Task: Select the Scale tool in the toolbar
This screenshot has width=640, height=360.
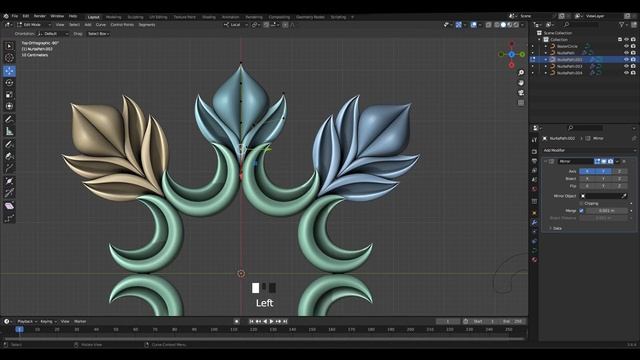Action: tap(9, 95)
